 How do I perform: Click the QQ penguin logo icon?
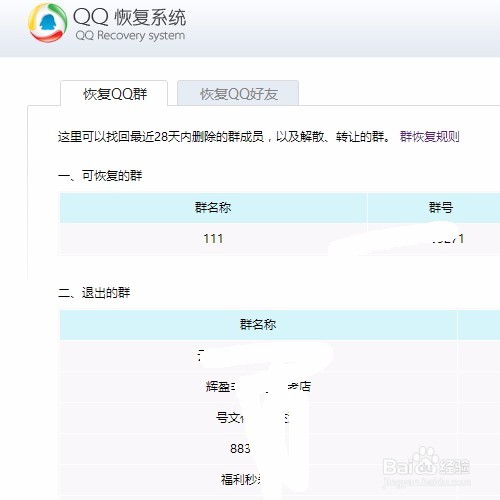pyautogui.click(x=47, y=23)
